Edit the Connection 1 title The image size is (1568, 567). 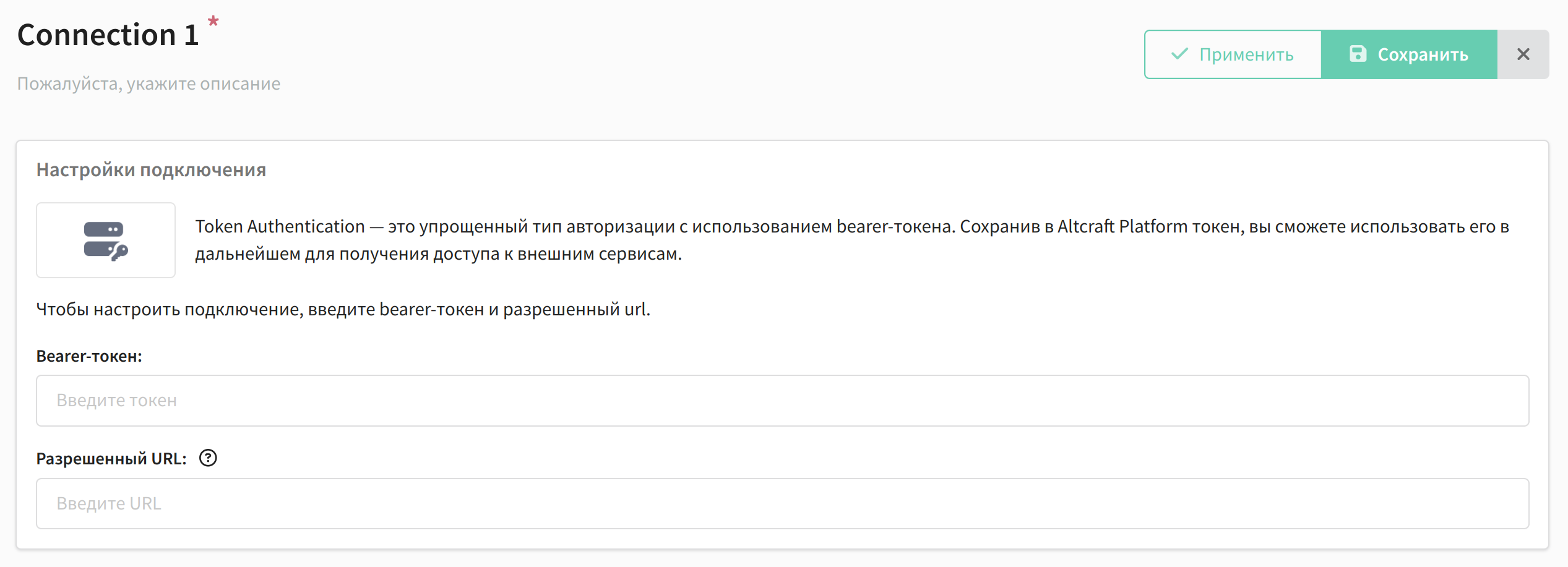[x=108, y=35]
